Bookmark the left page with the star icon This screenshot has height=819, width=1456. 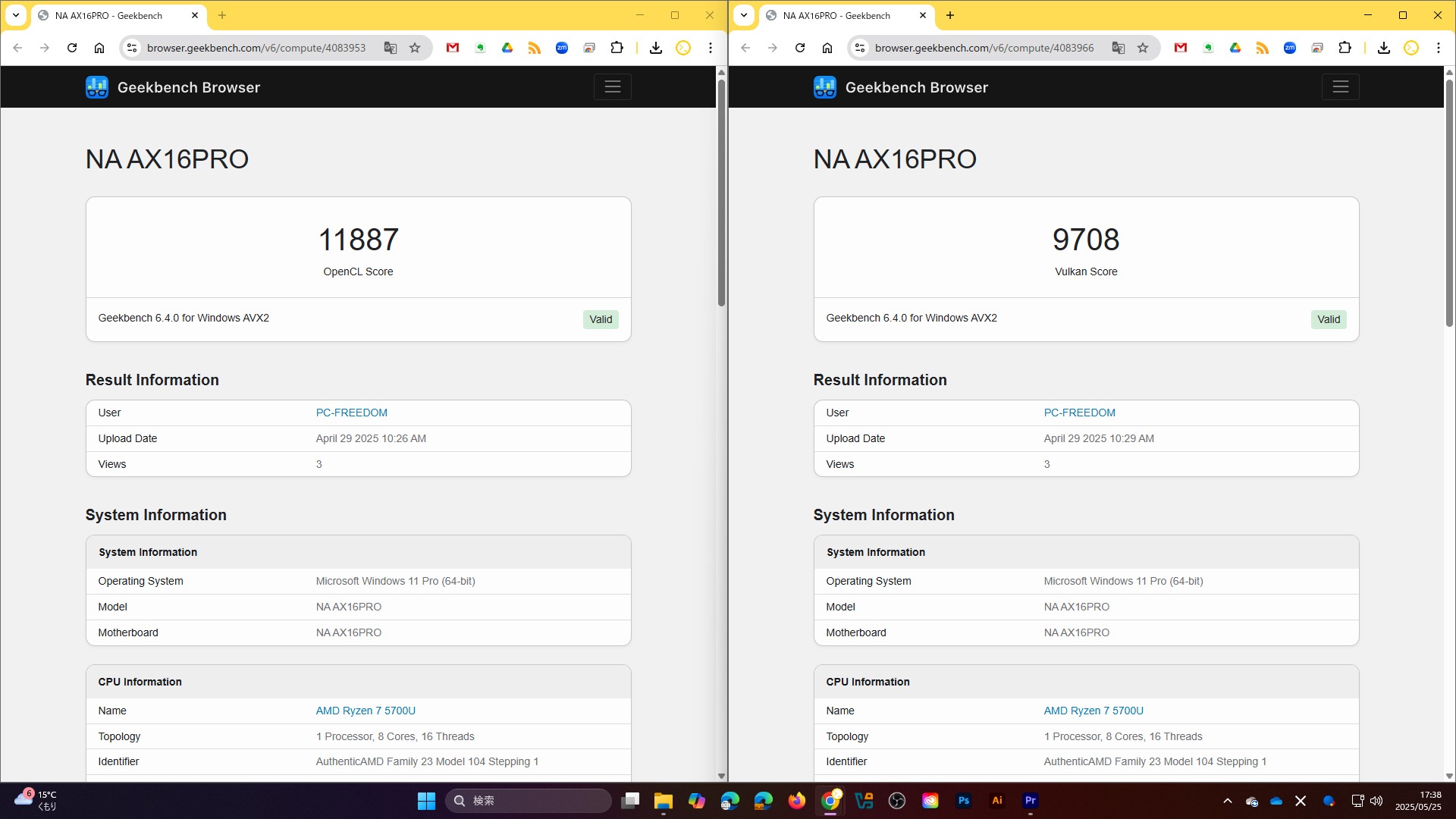(x=415, y=48)
